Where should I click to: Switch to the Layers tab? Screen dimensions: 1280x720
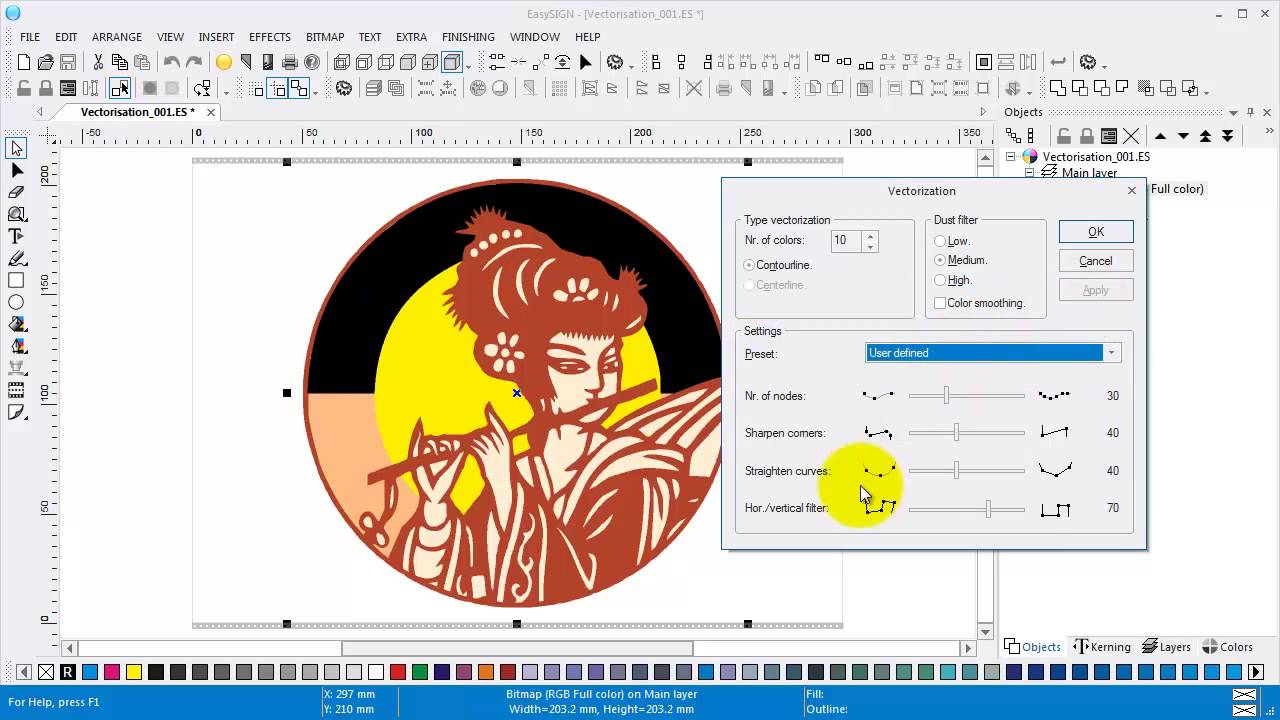(1166, 647)
